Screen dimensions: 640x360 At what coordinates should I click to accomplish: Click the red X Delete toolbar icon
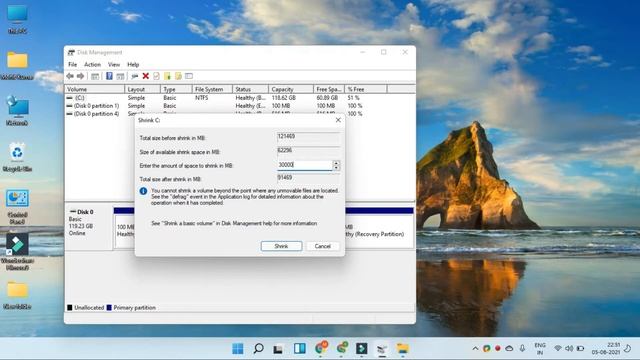coord(146,76)
